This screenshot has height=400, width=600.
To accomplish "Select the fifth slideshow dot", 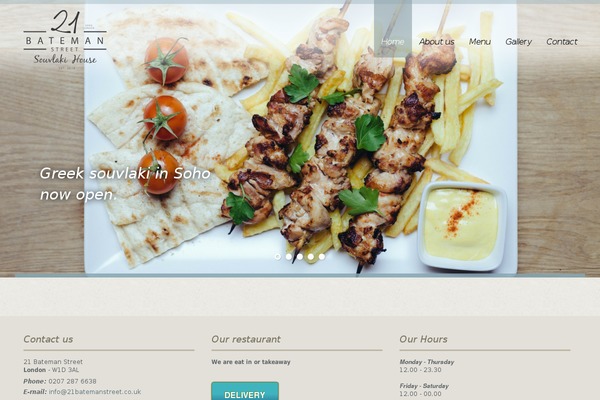I will tap(322, 257).
